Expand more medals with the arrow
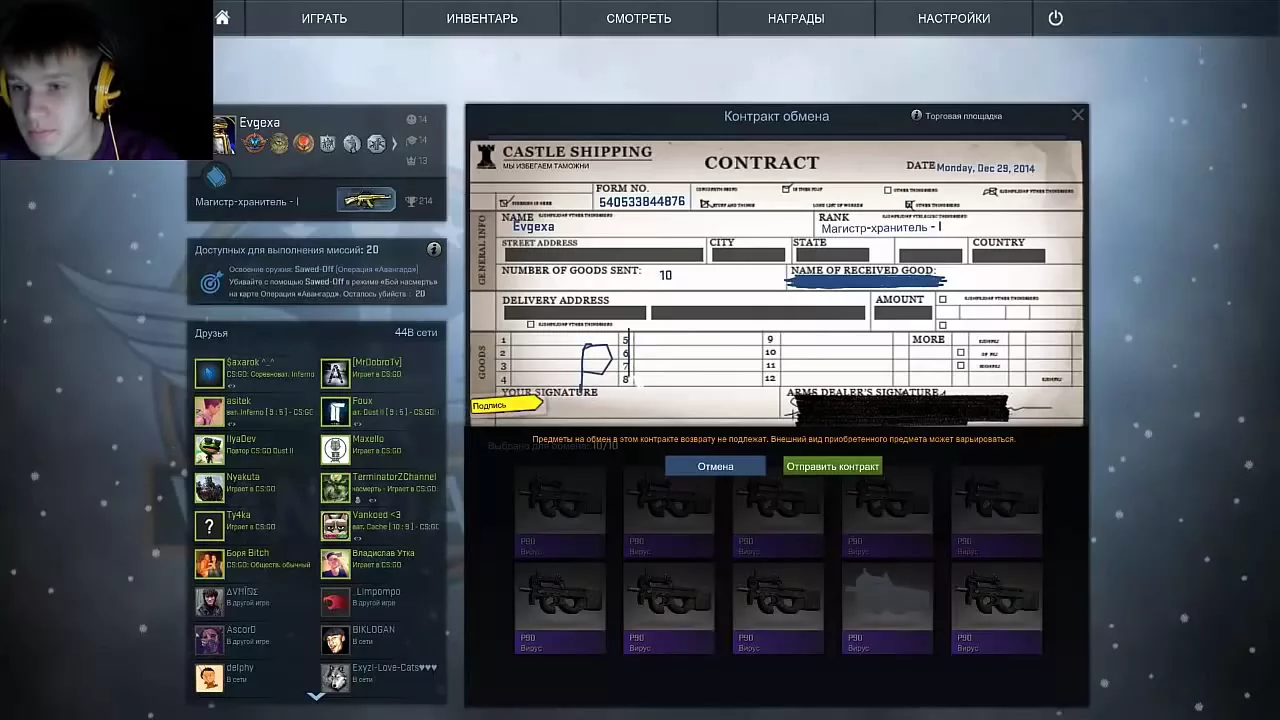 (394, 144)
